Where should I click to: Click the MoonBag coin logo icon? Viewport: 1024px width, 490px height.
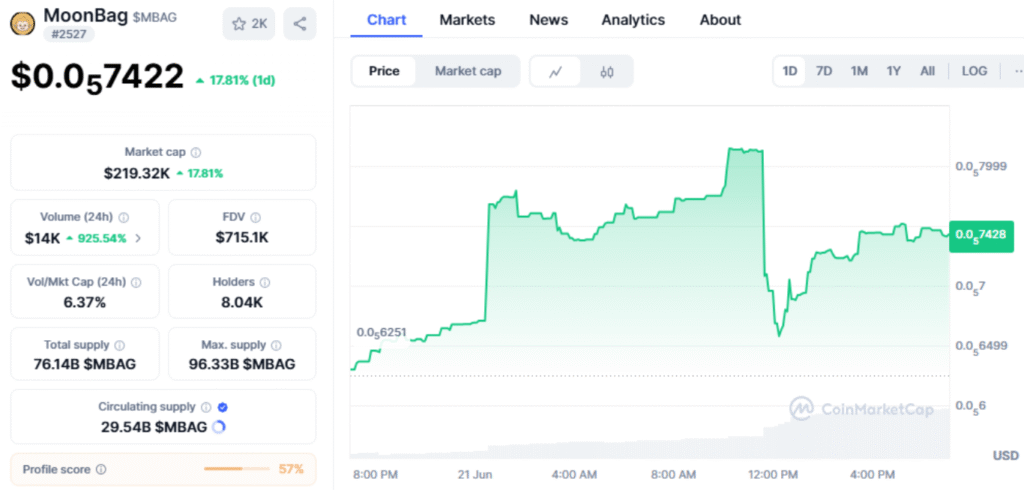(22, 22)
